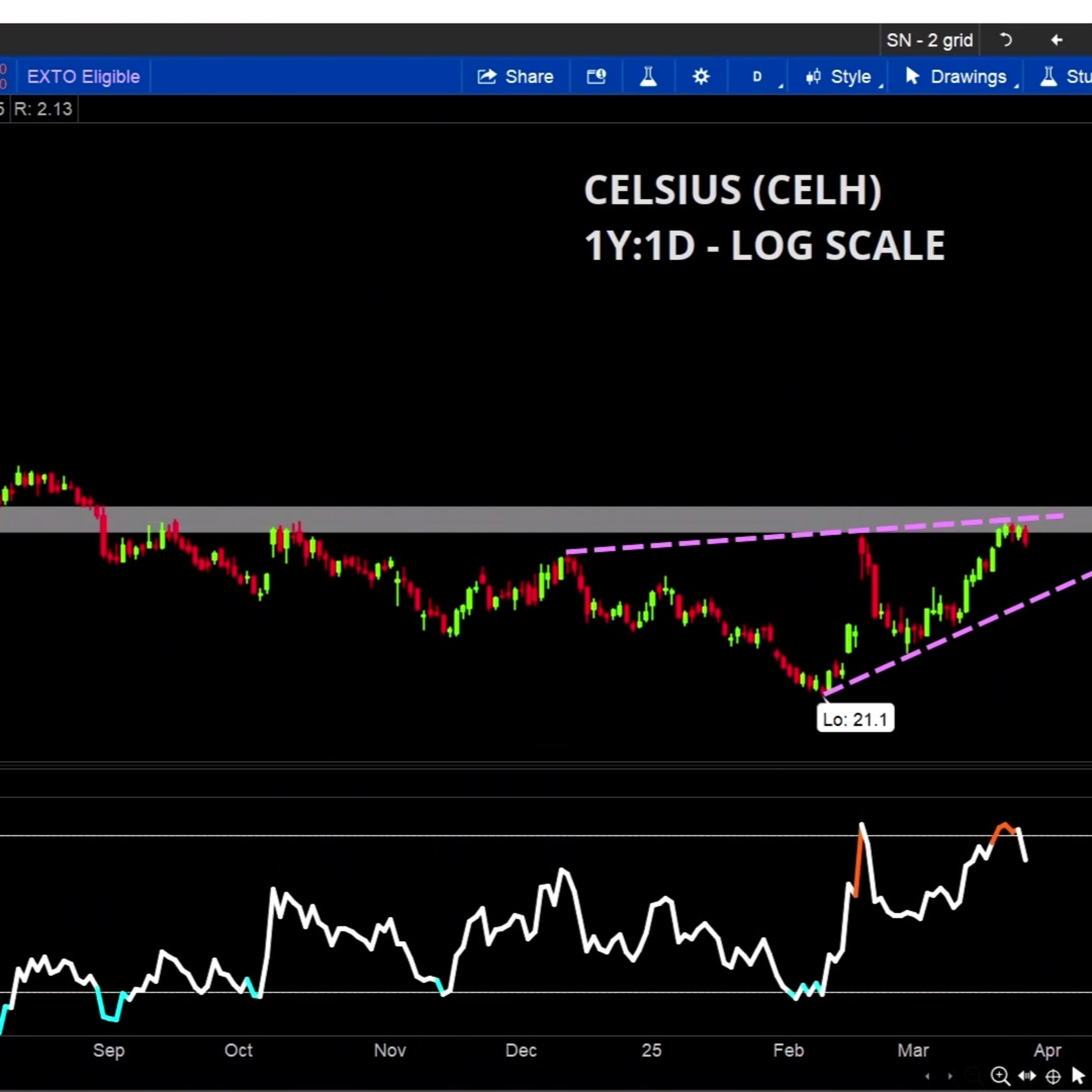Screen dimensions: 1092x1092
Task: Click the dimmed zoom-out magnifier icon
Action: (x=973, y=1075)
